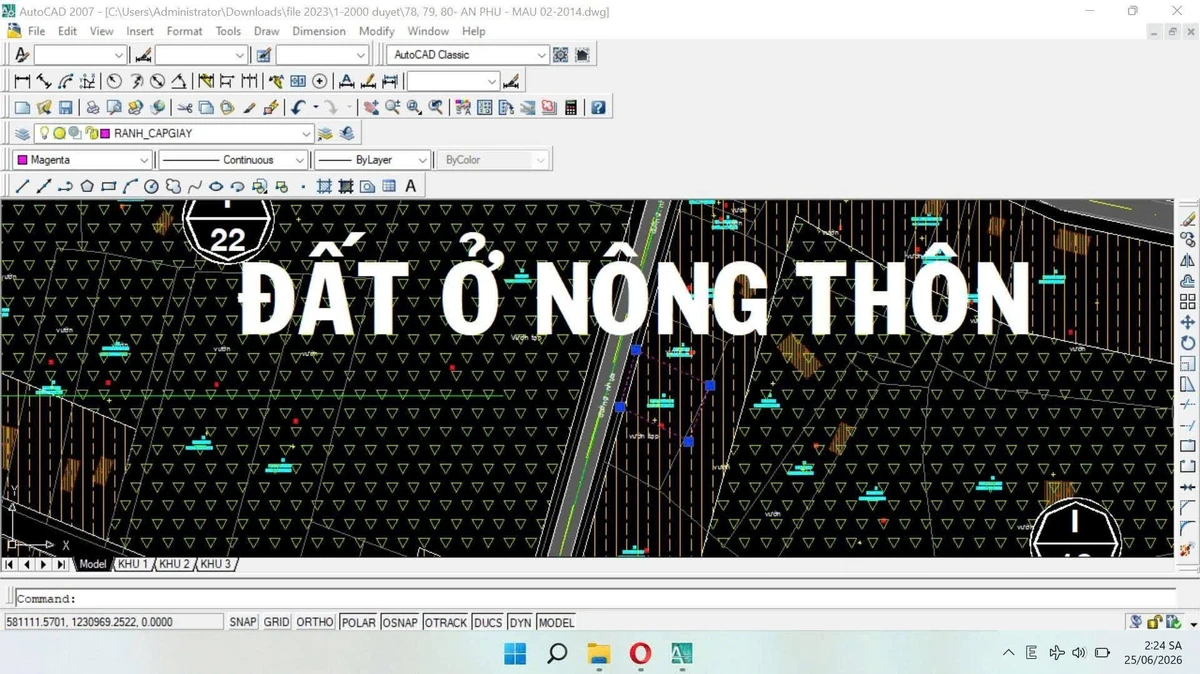Select the Circle draw tool
Screen dimensions: 1200x674
click(x=152, y=186)
